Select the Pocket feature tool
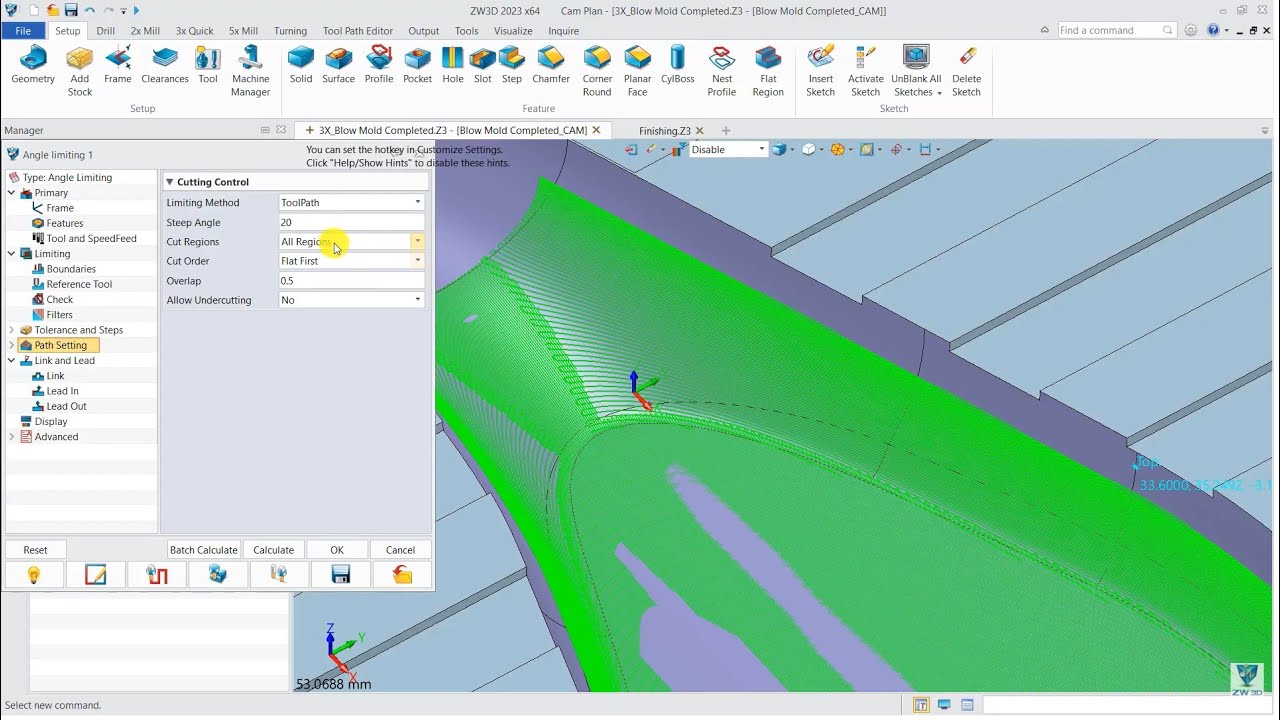 [x=418, y=65]
